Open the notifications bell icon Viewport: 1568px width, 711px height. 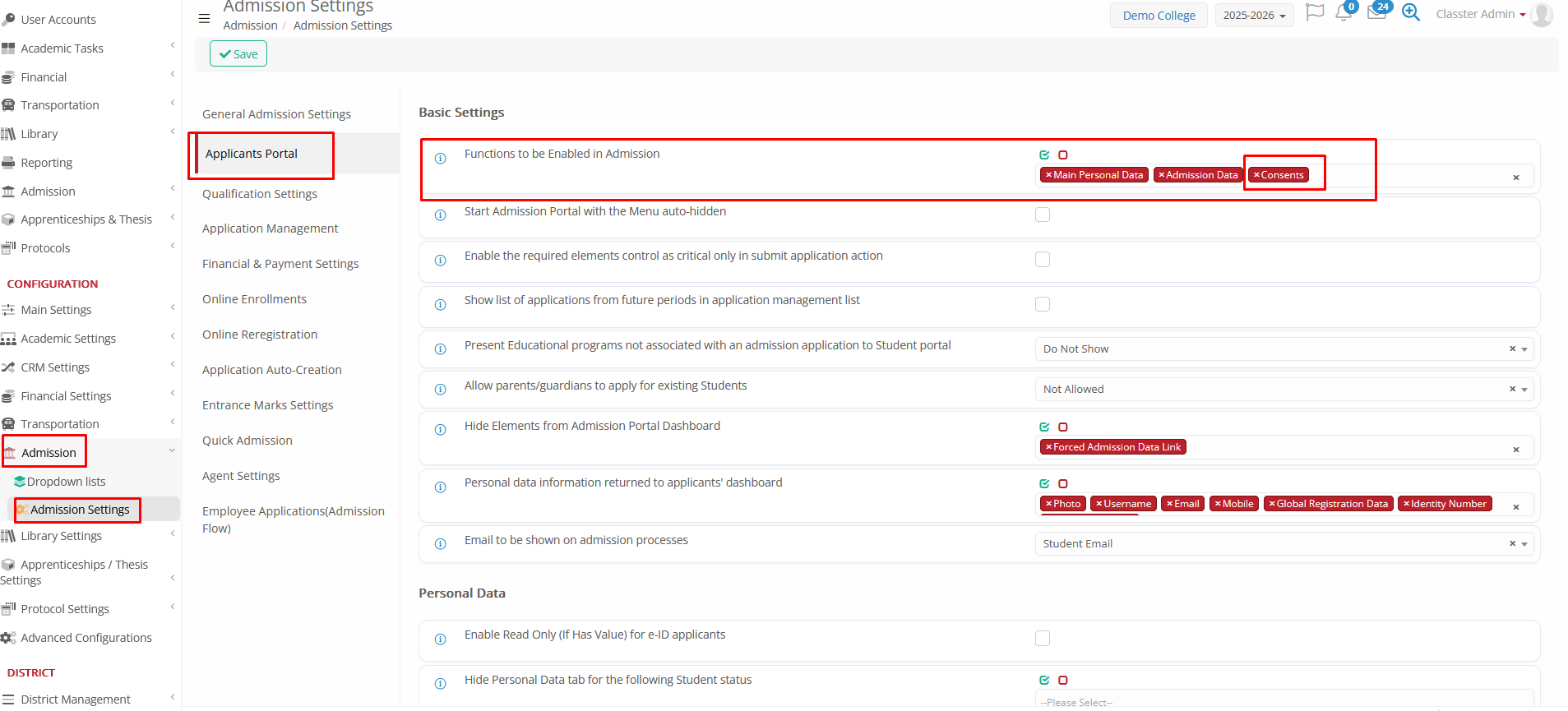[x=1344, y=13]
